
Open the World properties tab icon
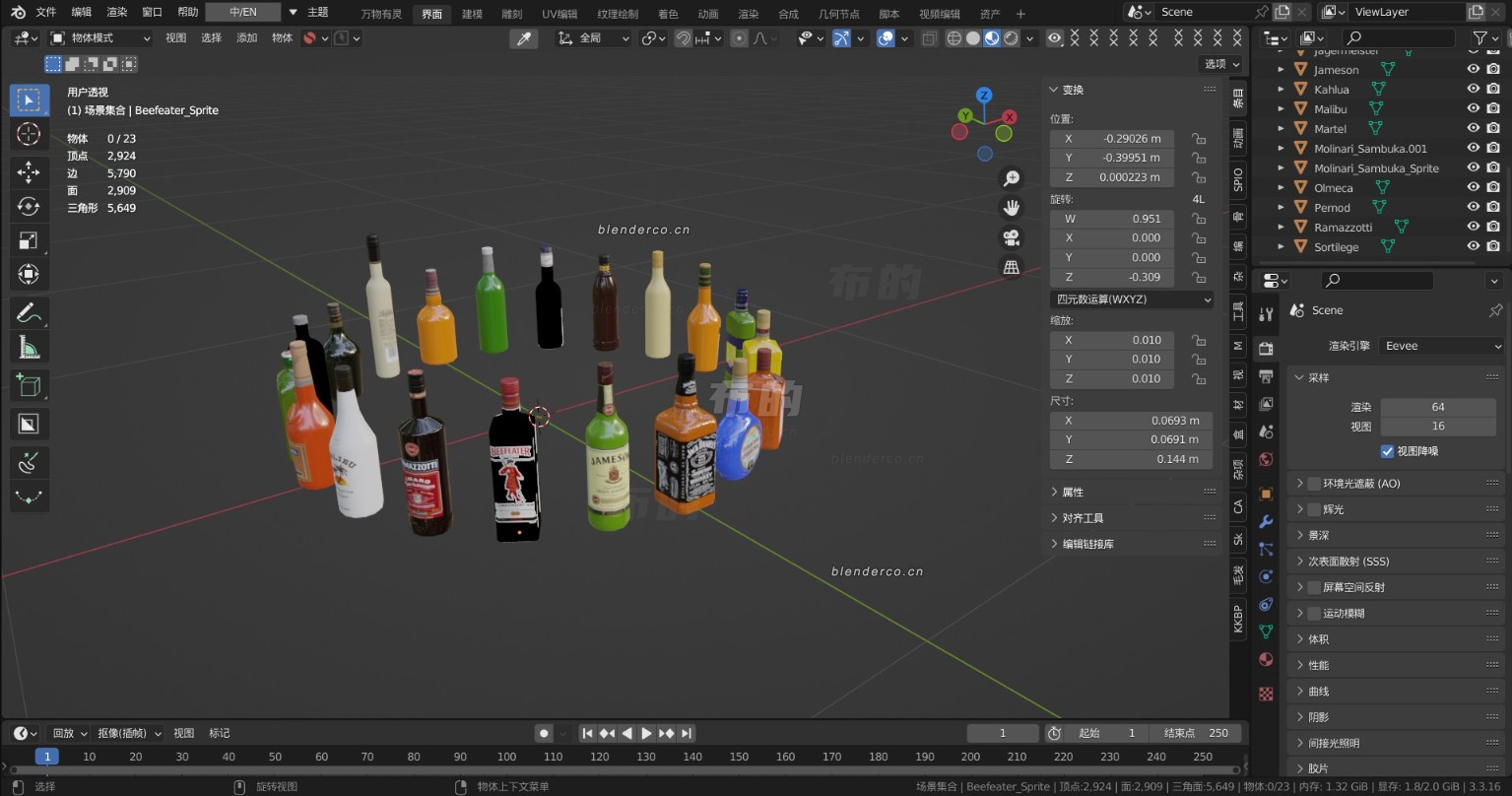(x=1267, y=459)
